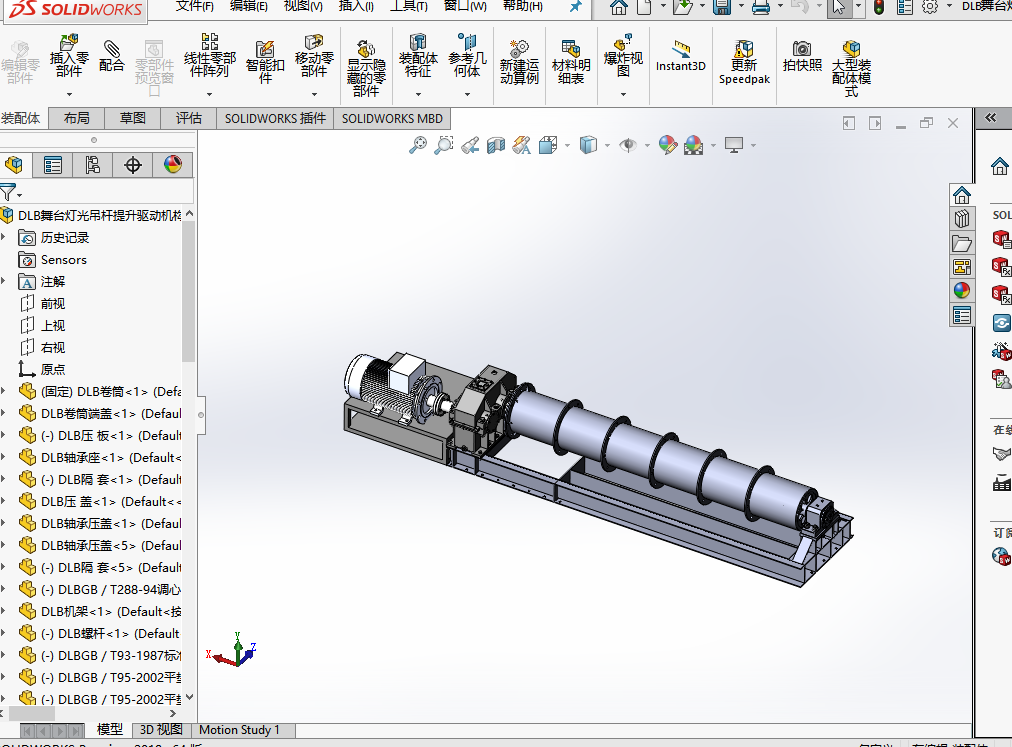Click the feature tree filter funnel
This screenshot has width=1012, height=747.
click(x=8, y=192)
